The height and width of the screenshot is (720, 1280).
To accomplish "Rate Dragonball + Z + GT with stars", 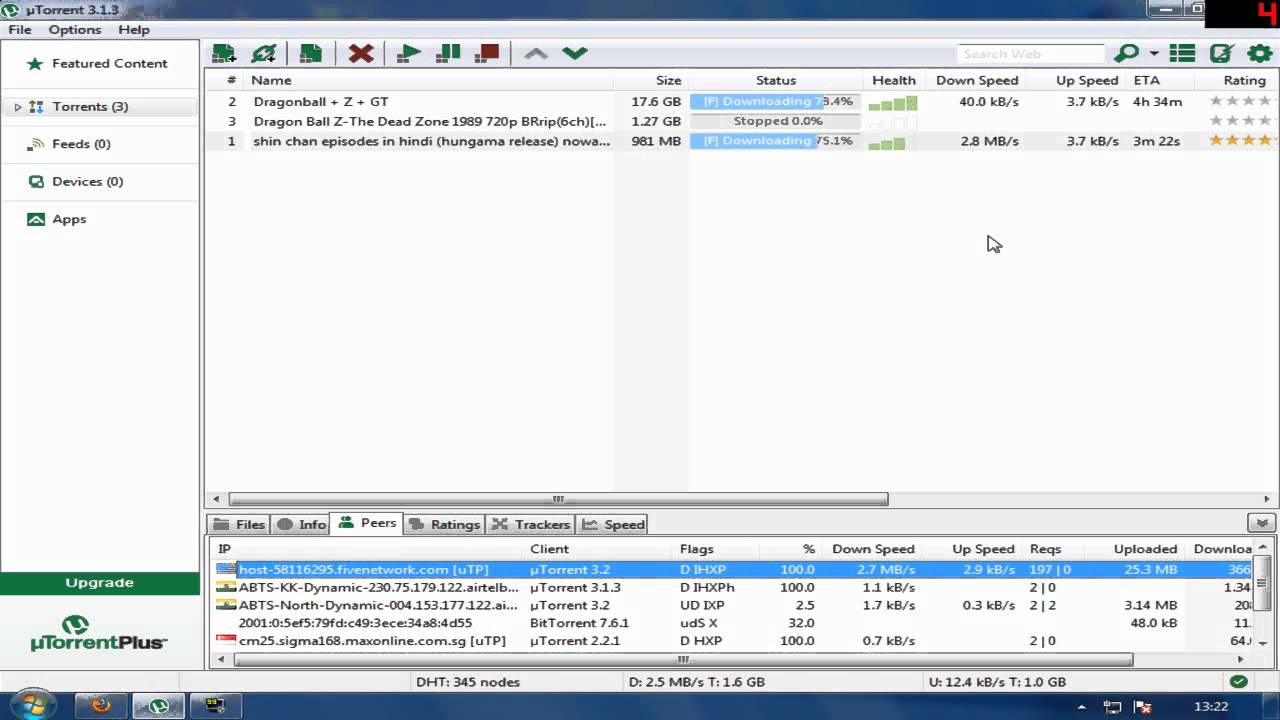I will click(1242, 101).
